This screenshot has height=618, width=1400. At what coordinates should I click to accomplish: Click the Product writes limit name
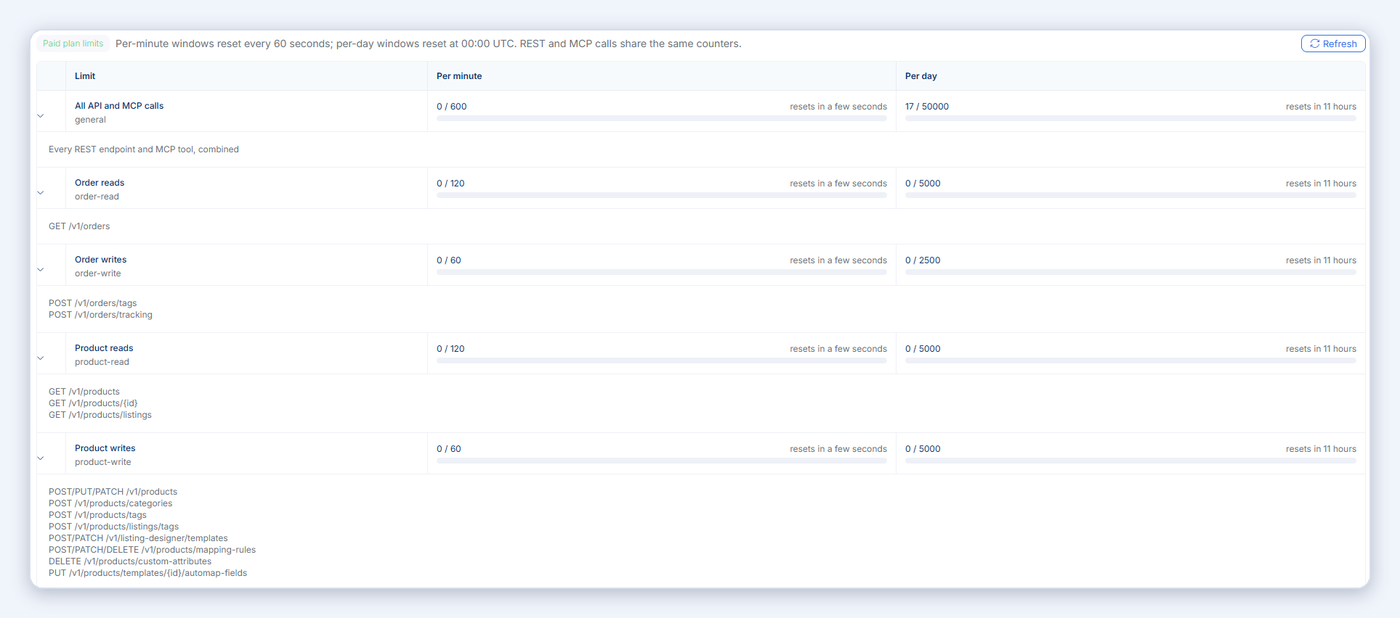[x=105, y=448]
